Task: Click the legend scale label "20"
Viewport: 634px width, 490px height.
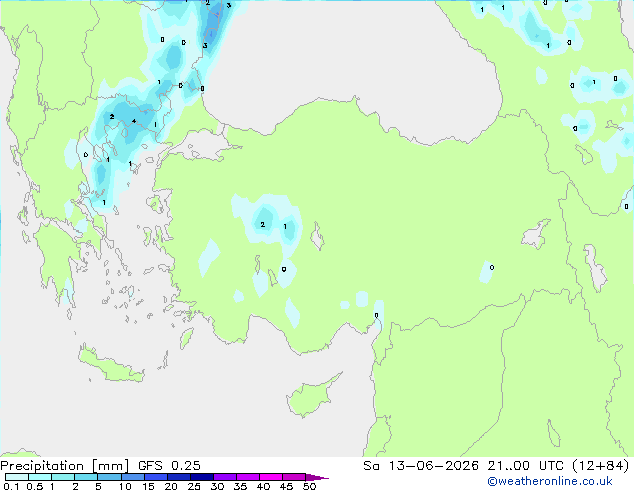Action: pyautogui.click(x=171, y=486)
